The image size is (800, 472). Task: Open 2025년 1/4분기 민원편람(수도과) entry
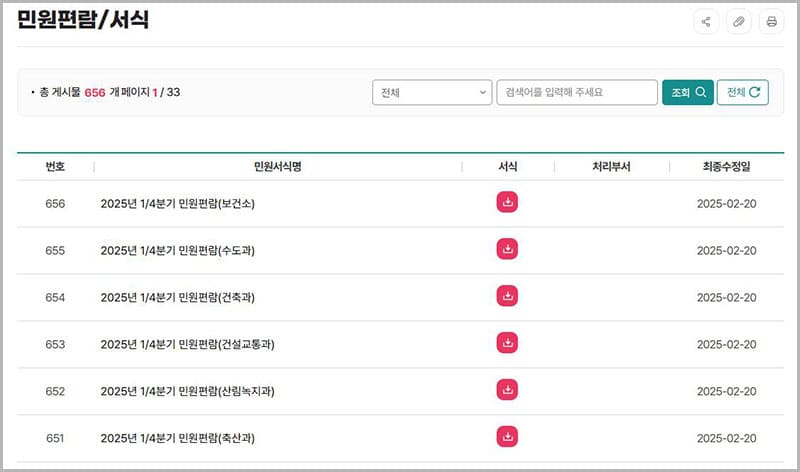[177, 251]
